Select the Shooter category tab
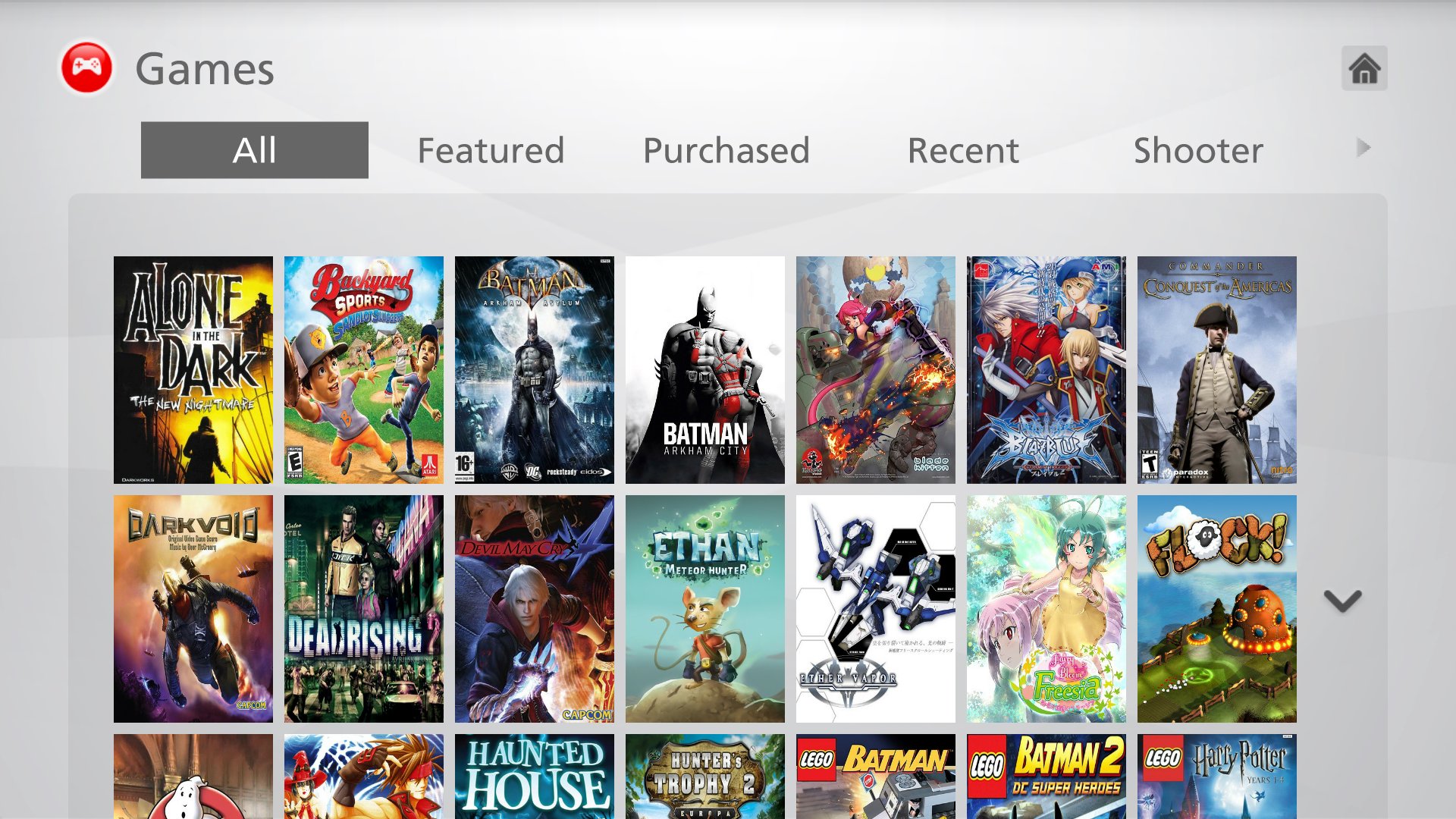The image size is (1456, 819). (1198, 150)
